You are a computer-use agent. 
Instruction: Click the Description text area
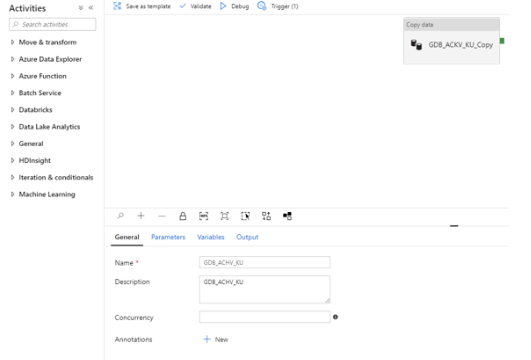click(x=264, y=289)
